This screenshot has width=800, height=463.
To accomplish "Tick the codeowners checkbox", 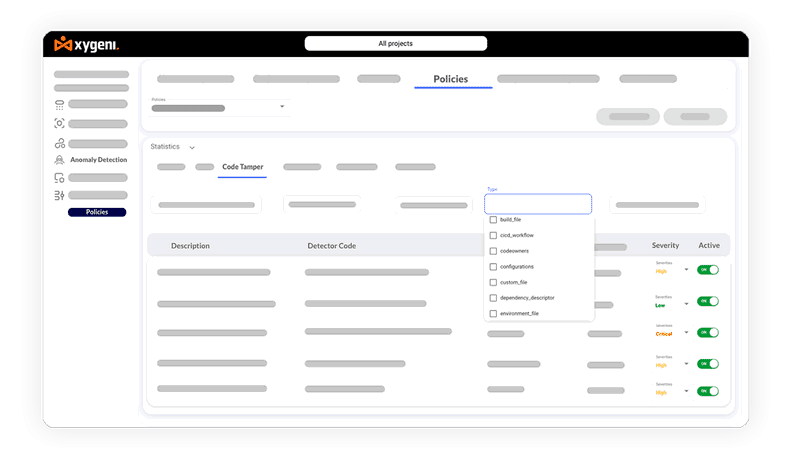I will [493, 251].
